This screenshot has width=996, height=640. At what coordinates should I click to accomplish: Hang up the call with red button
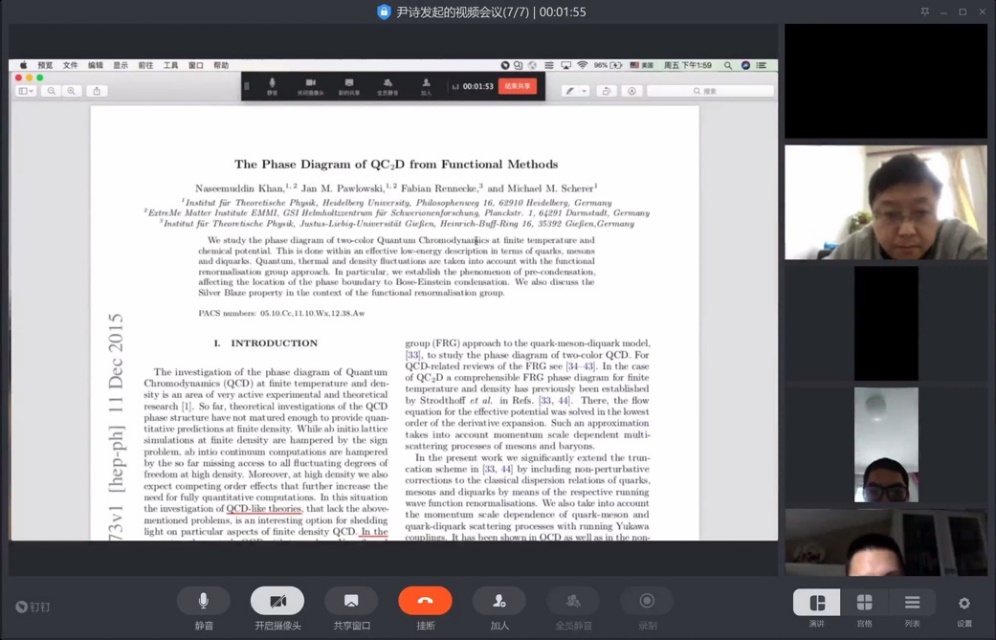pyautogui.click(x=425, y=601)
